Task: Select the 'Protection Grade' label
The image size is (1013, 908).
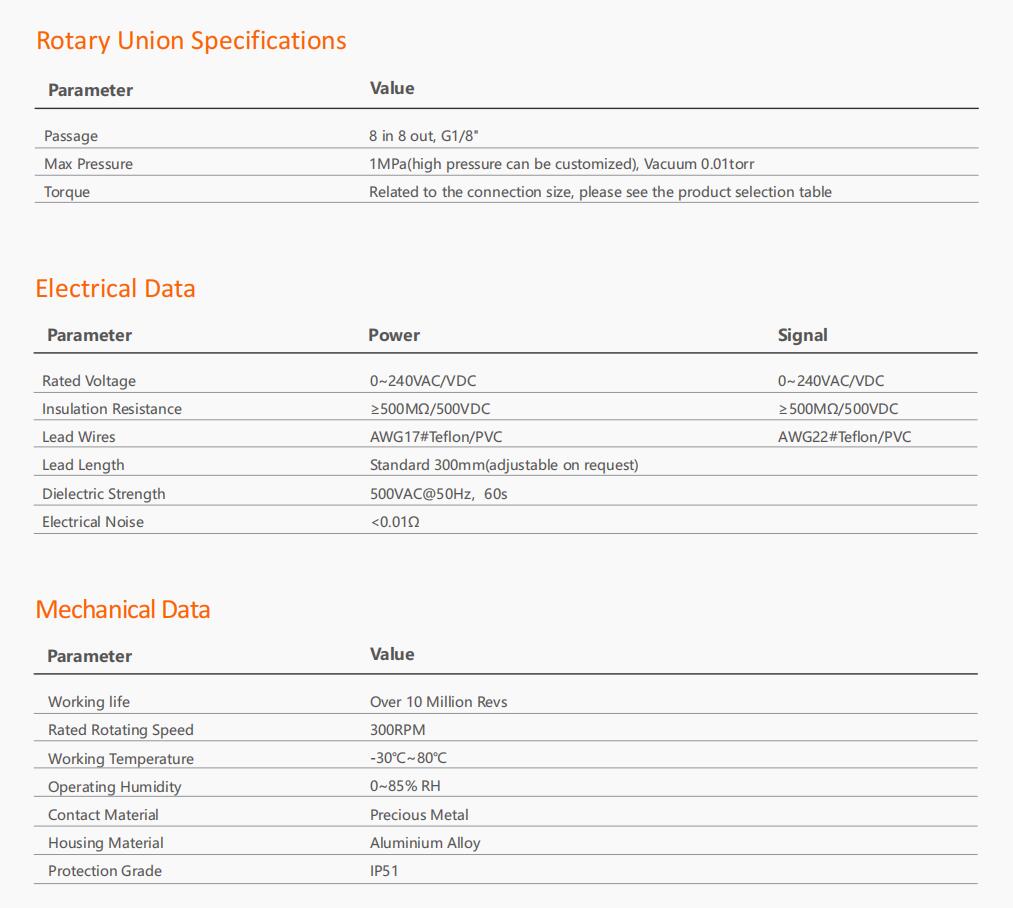Action: (105, 871)
